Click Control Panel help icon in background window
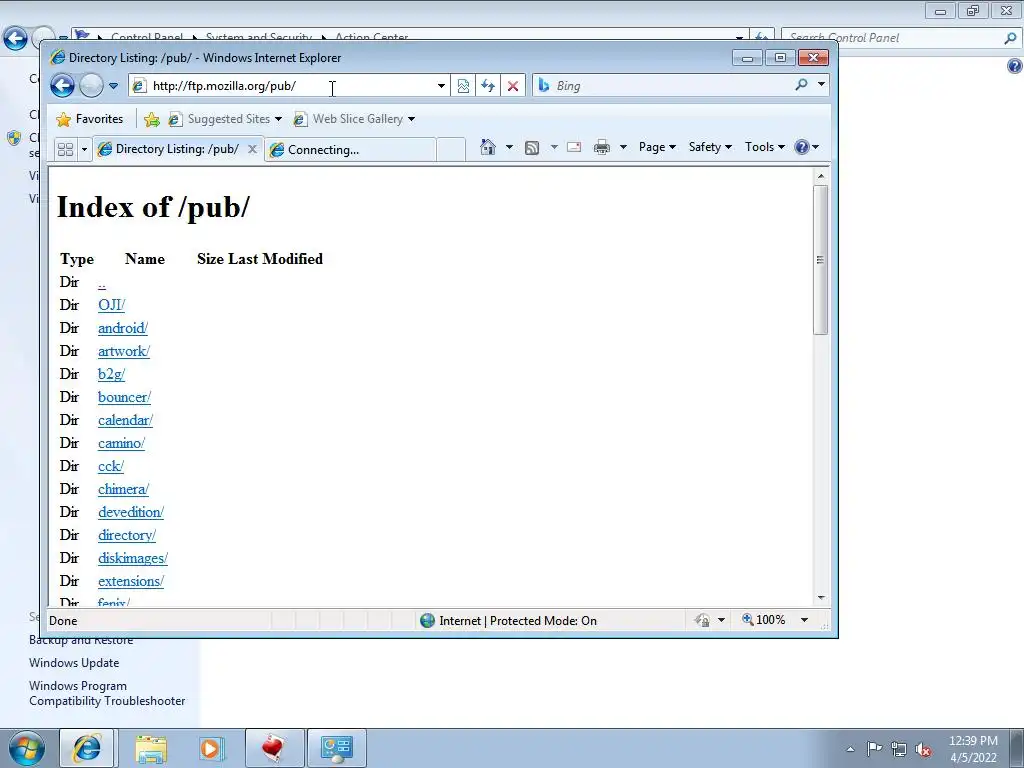The image size is (1024, 768). [1014, 65]
